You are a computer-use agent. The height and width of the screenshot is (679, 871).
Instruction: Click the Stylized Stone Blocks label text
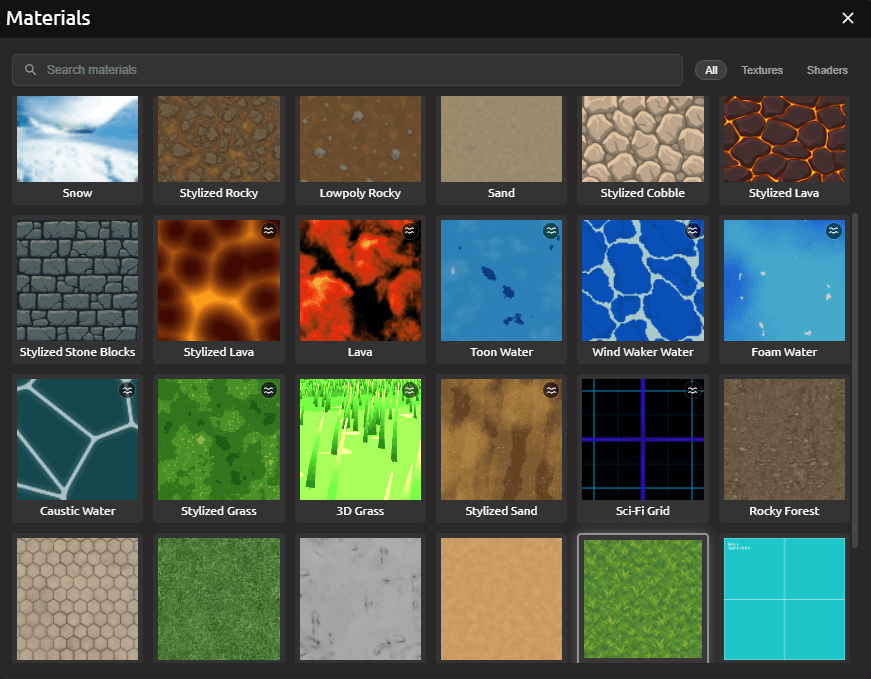point(77,352)
